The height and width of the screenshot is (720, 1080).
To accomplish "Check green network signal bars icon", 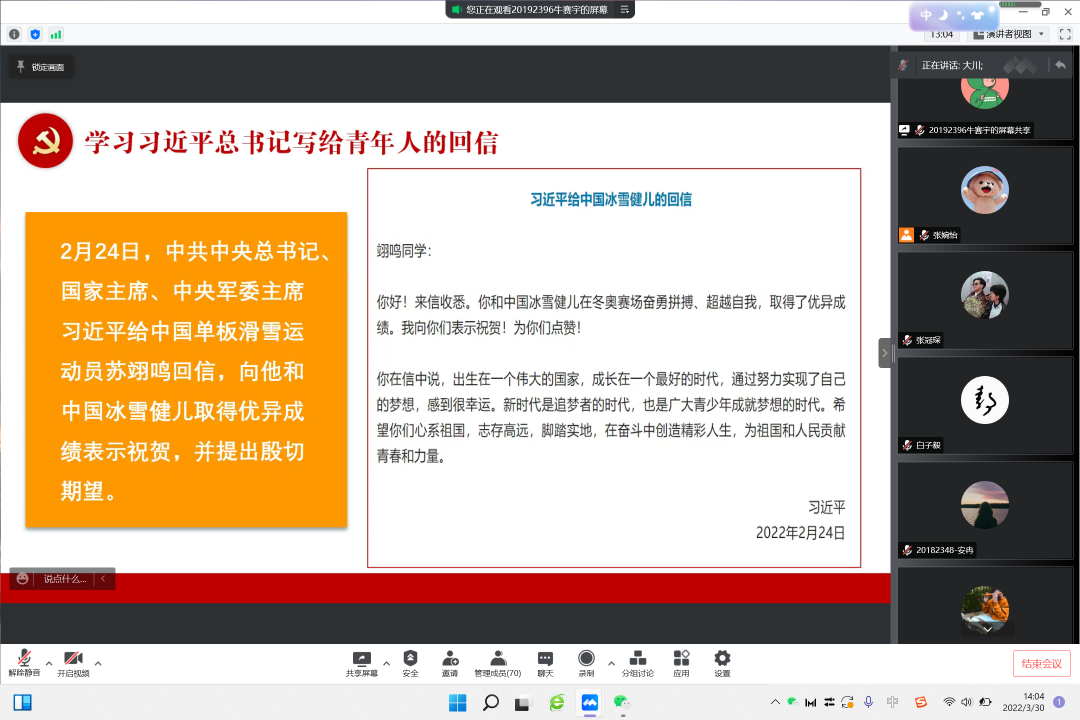I will tap(56, 34).
